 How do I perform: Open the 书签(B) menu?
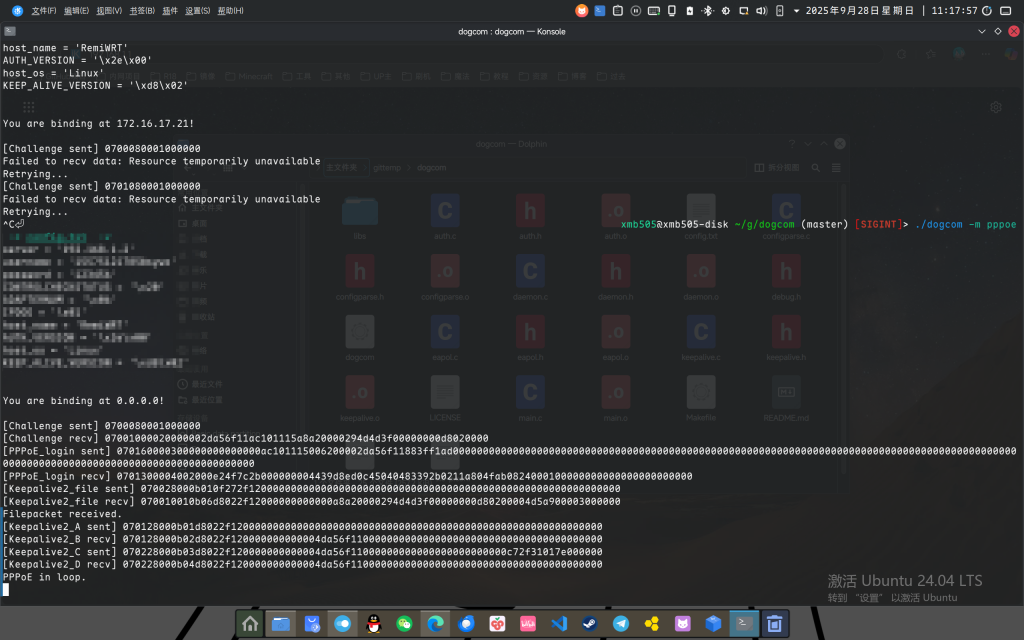pyautogui.click(x=140, y=11)
